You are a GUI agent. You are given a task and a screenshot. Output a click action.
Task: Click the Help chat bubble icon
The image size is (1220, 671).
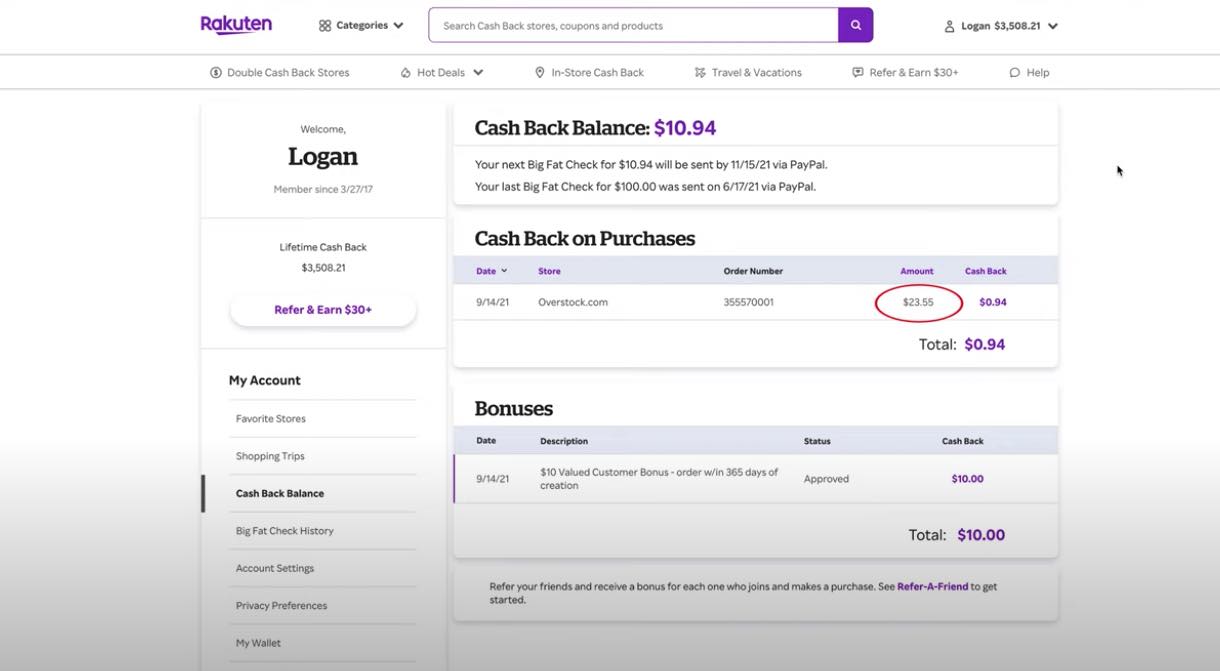[x=1015, y=72]
